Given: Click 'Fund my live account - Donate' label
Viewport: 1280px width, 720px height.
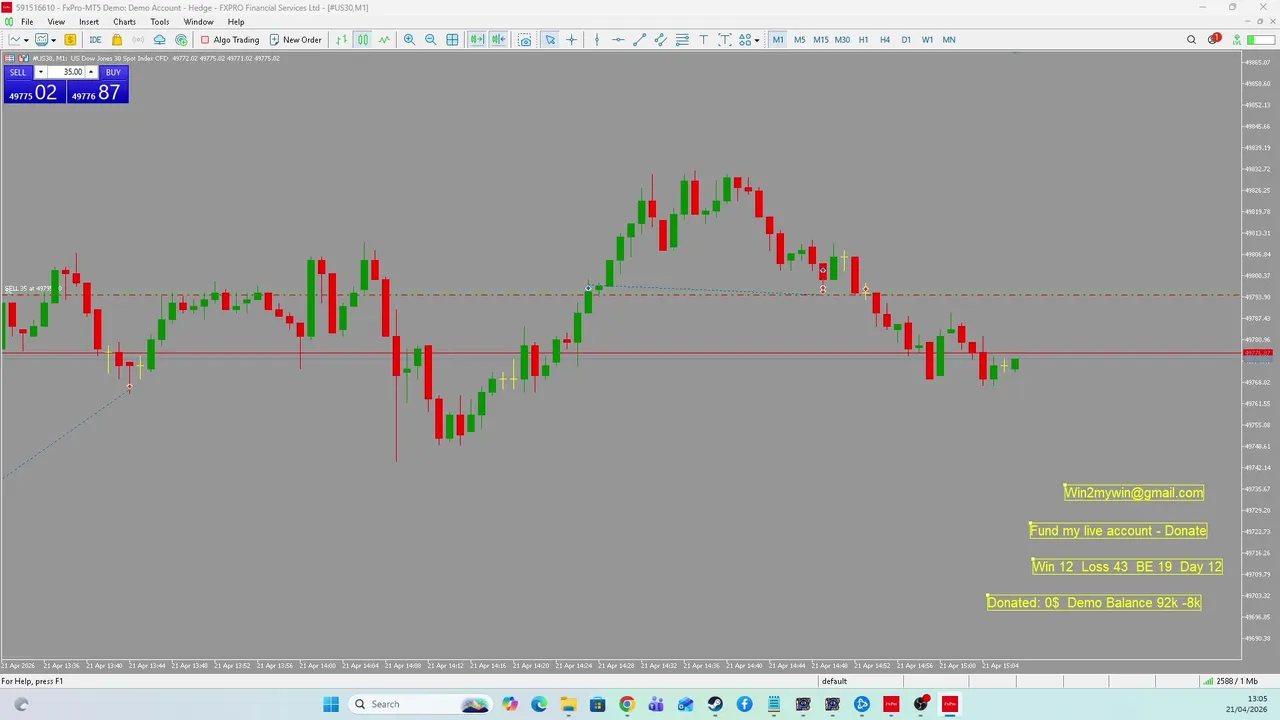Looking at the screenshot, I should point(1118,530).
